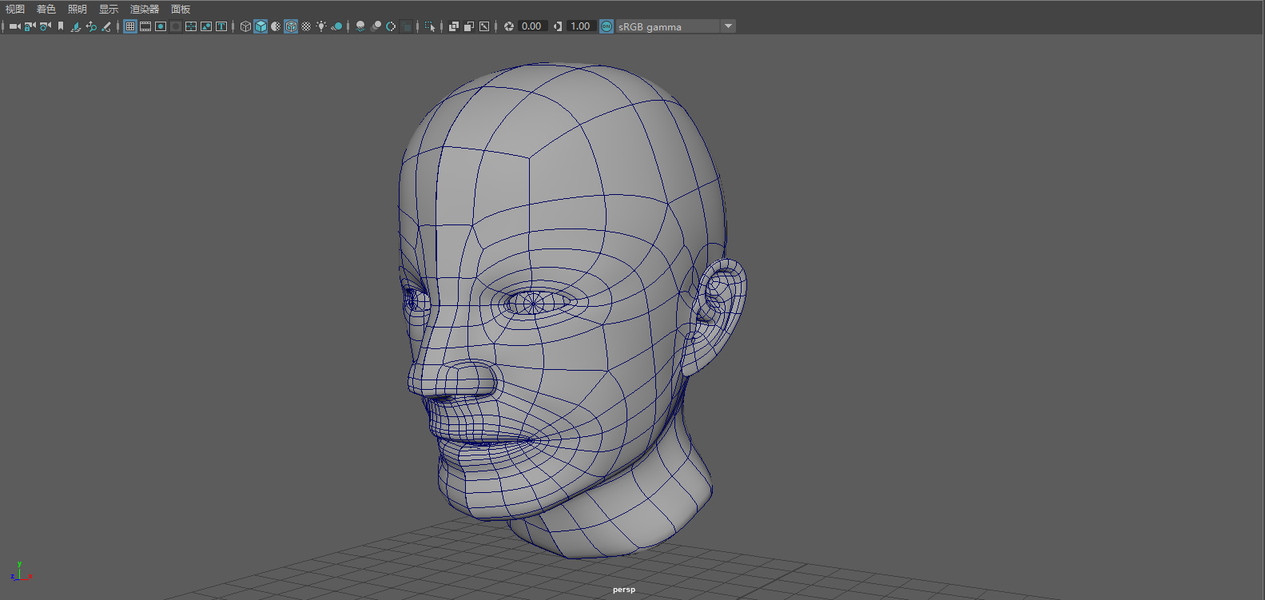Enable Wireframe display cube icon
The width and height of the screenshot is (1265, 600).
coord(245,26)
